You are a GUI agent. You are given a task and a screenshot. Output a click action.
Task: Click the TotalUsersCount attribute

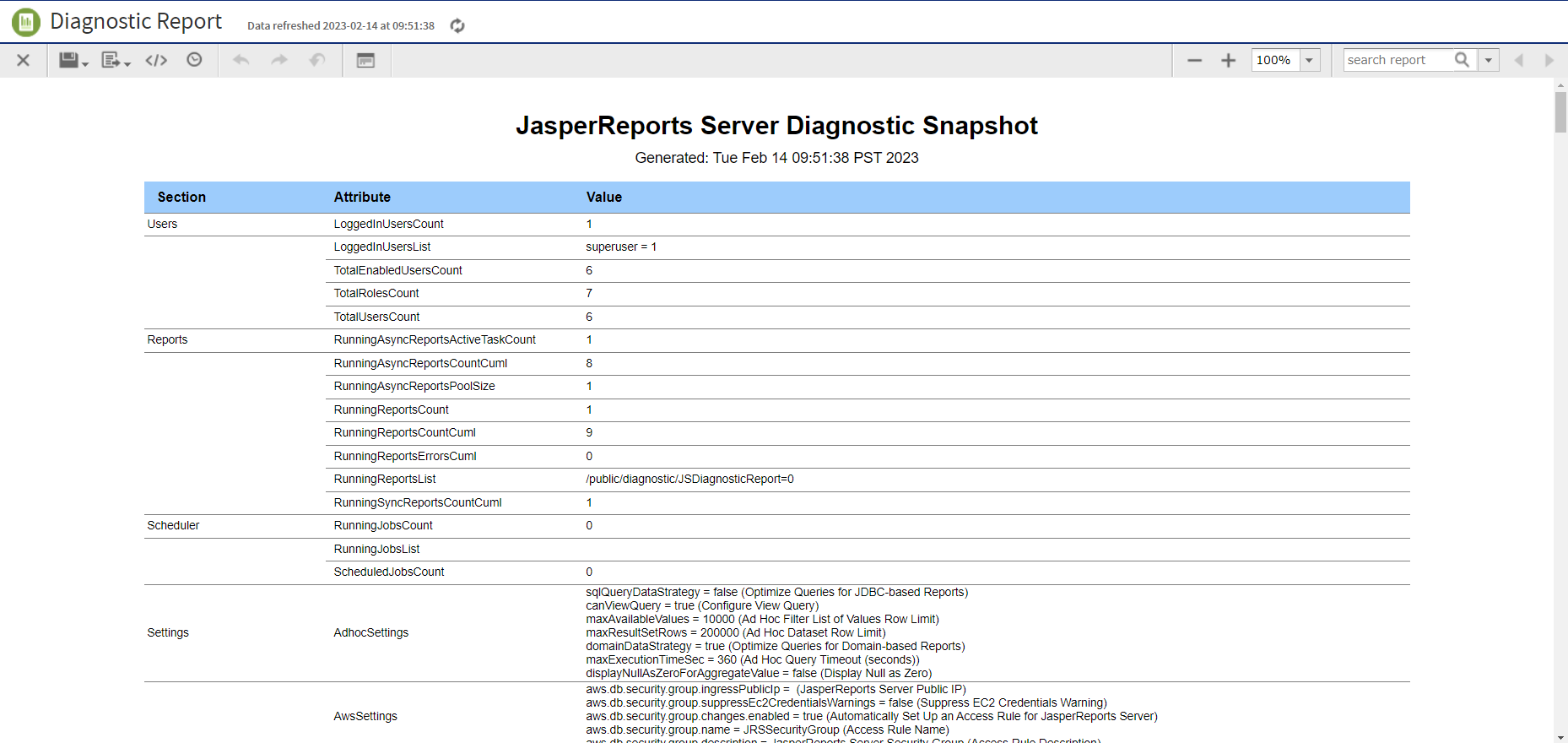click(x=376, y=317)
